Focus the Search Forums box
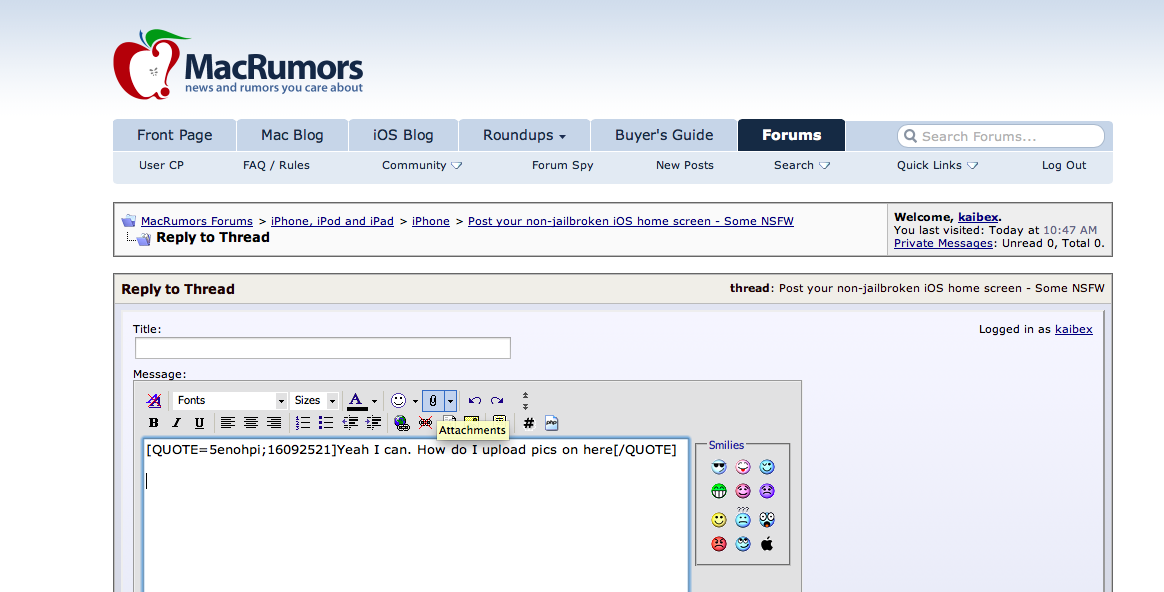The image size is (1164, 592). pos(1001,136)
